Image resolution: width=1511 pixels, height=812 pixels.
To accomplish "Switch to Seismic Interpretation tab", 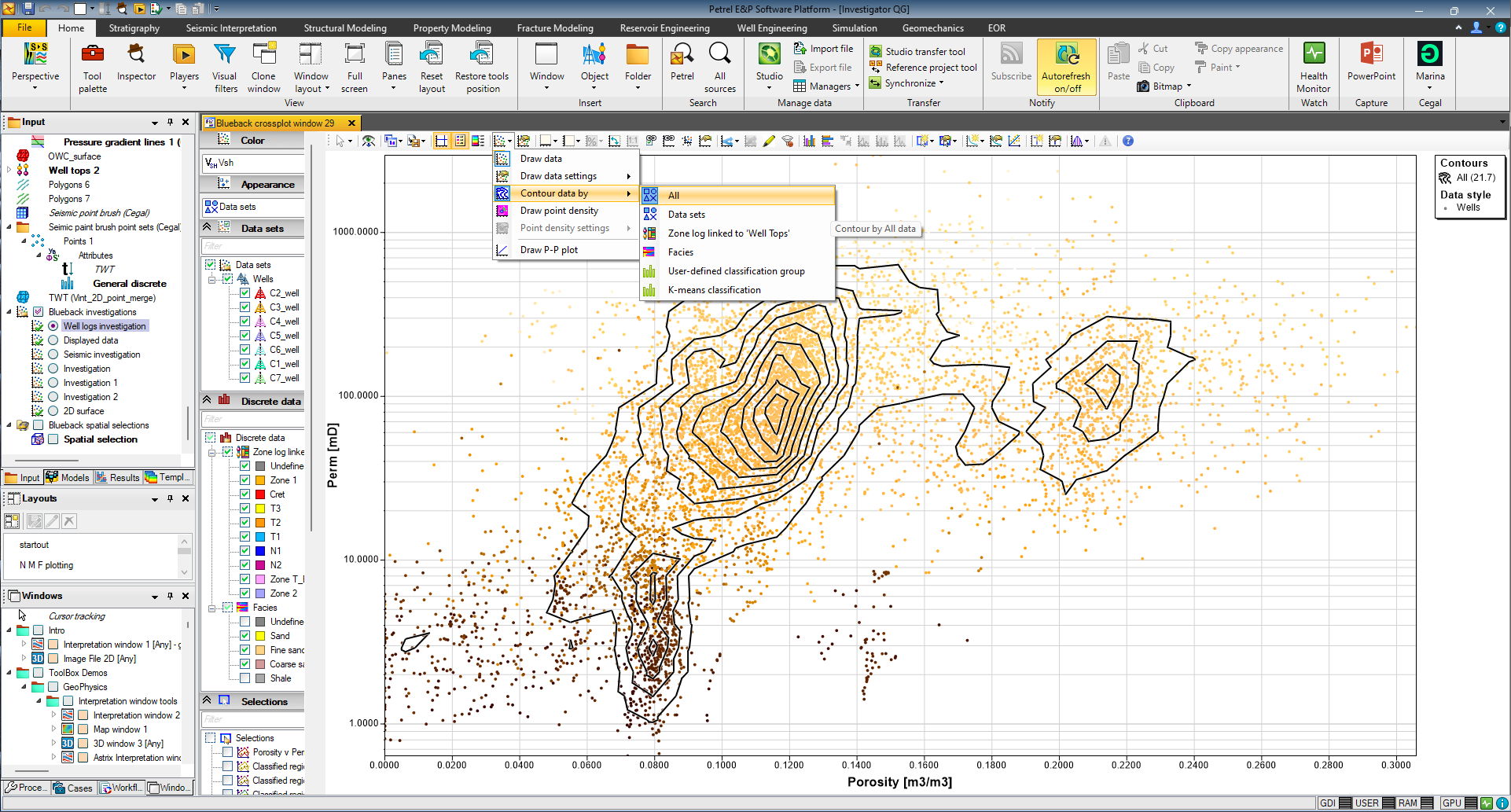I will [x=231, y=28].
